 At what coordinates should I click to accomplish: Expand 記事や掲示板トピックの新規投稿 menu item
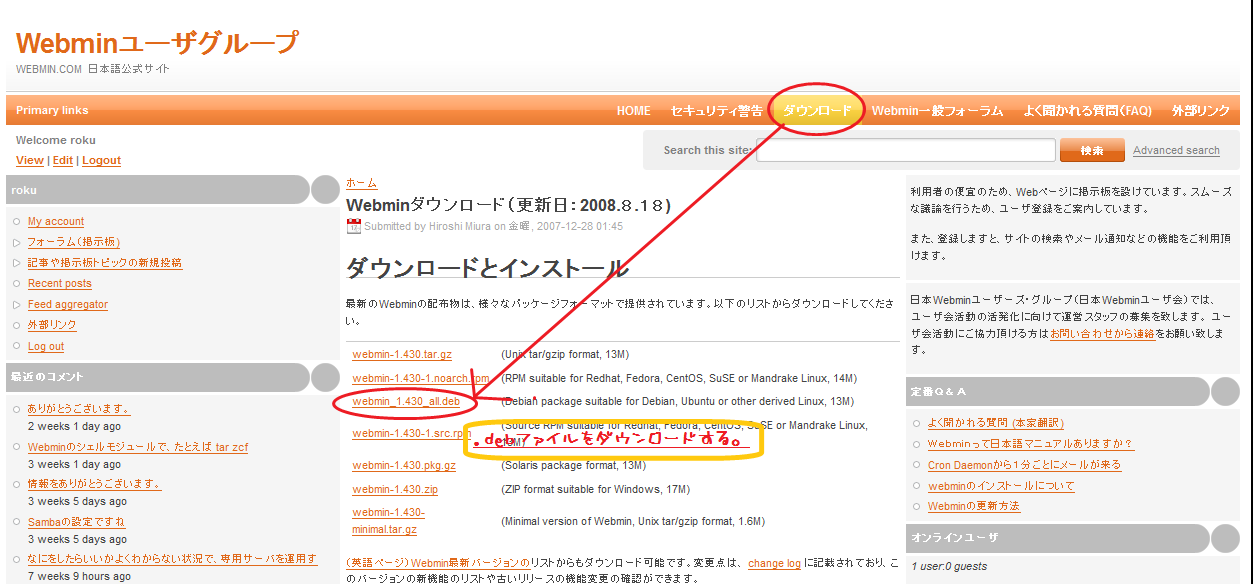pos(105,263)
